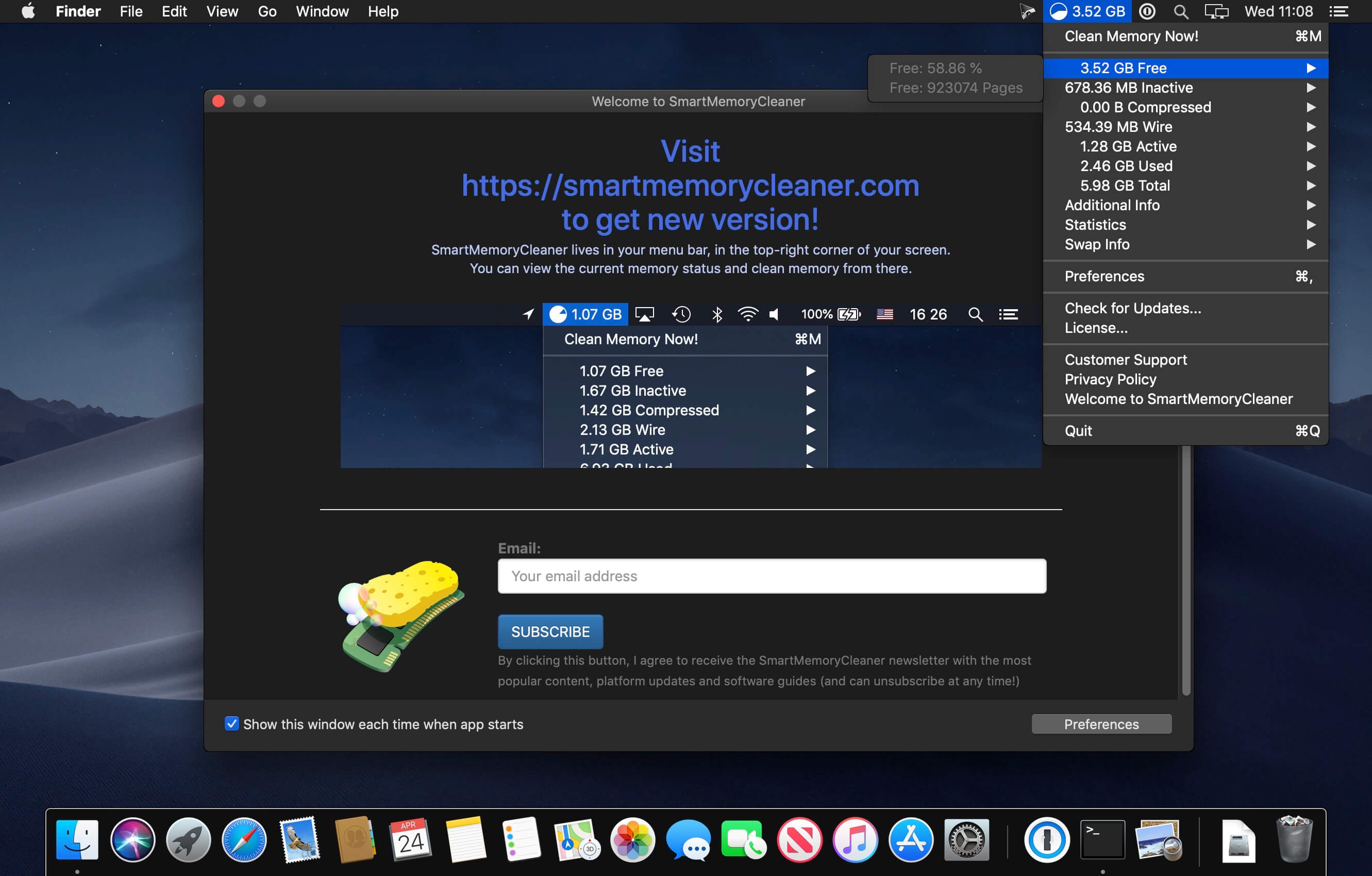The image size is (1372, 876).
Task: Open 'Privacy Policy' from the menu
Action: [1186, 379]
